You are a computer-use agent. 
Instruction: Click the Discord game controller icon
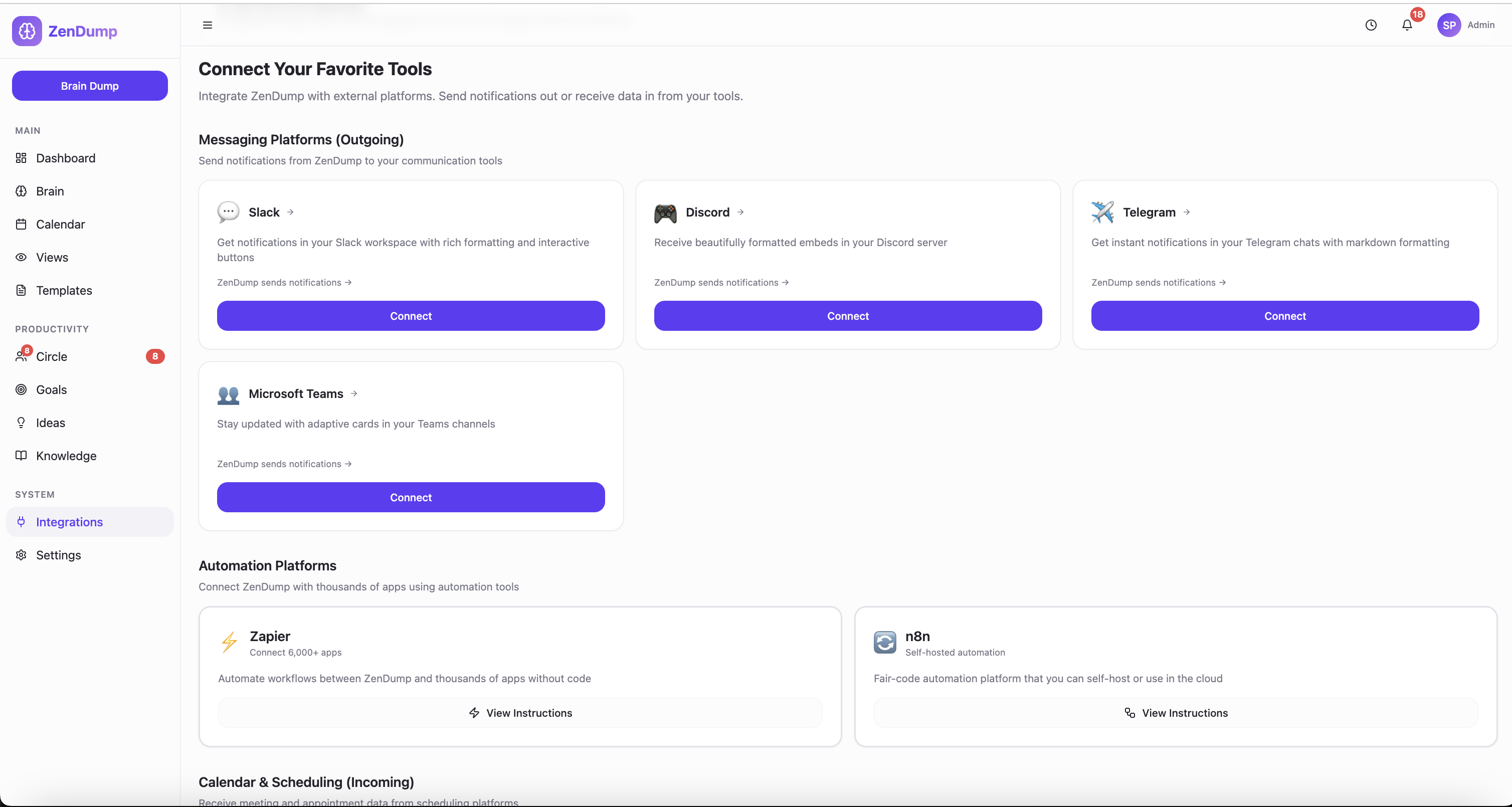666,213
